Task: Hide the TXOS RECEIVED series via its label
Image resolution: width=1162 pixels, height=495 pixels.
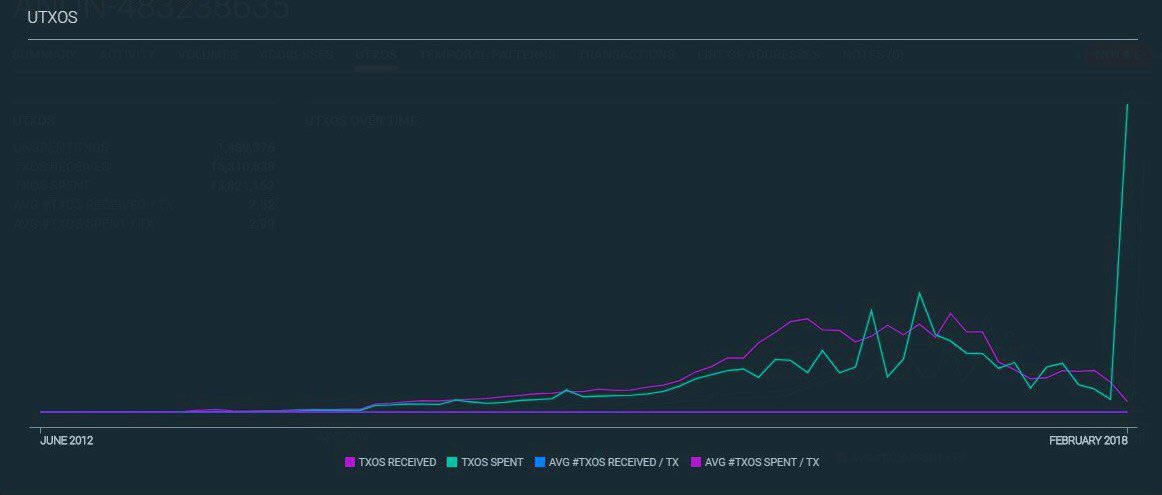Action: (x=397, y=462)
